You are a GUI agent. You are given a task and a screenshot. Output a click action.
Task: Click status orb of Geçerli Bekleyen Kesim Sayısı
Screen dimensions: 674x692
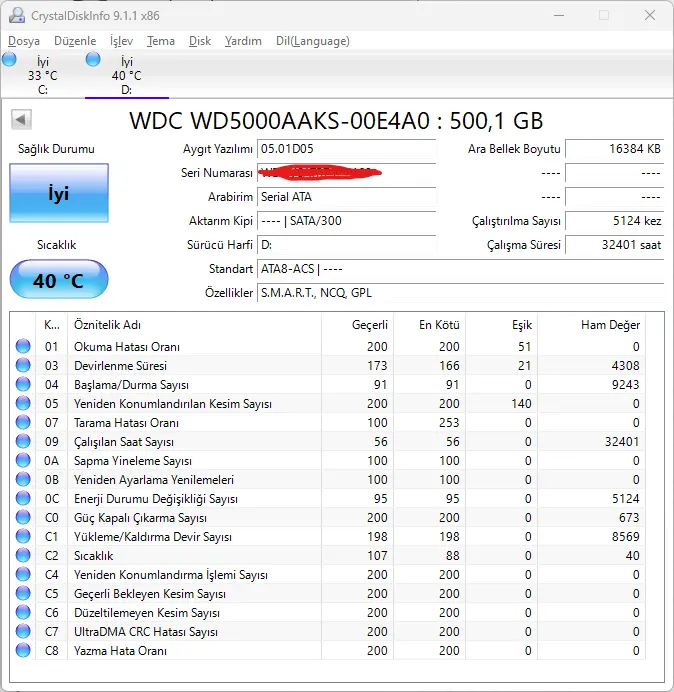click(23, 593)
